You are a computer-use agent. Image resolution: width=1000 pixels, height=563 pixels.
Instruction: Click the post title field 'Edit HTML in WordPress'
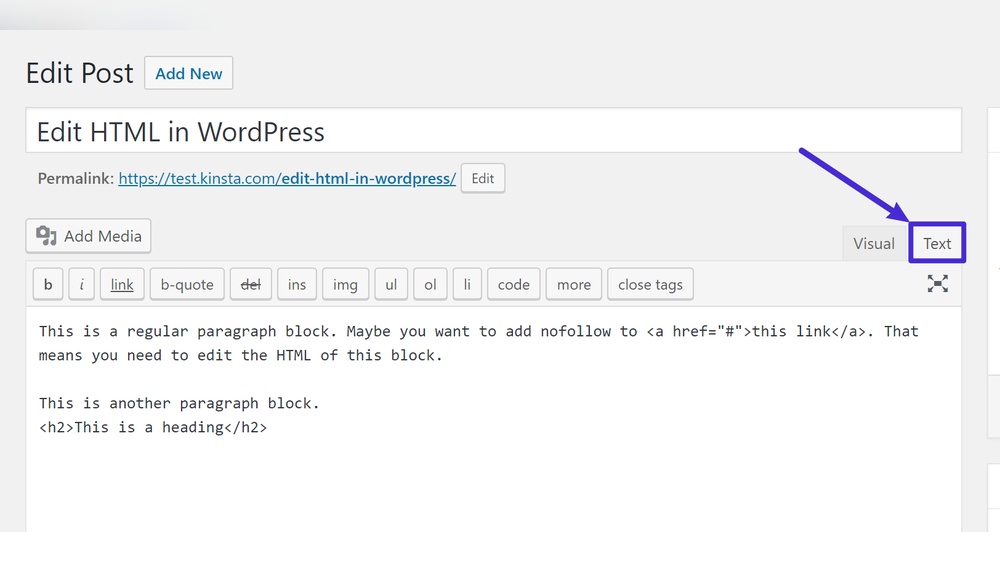pyautogui.click(x=494, y=131)
